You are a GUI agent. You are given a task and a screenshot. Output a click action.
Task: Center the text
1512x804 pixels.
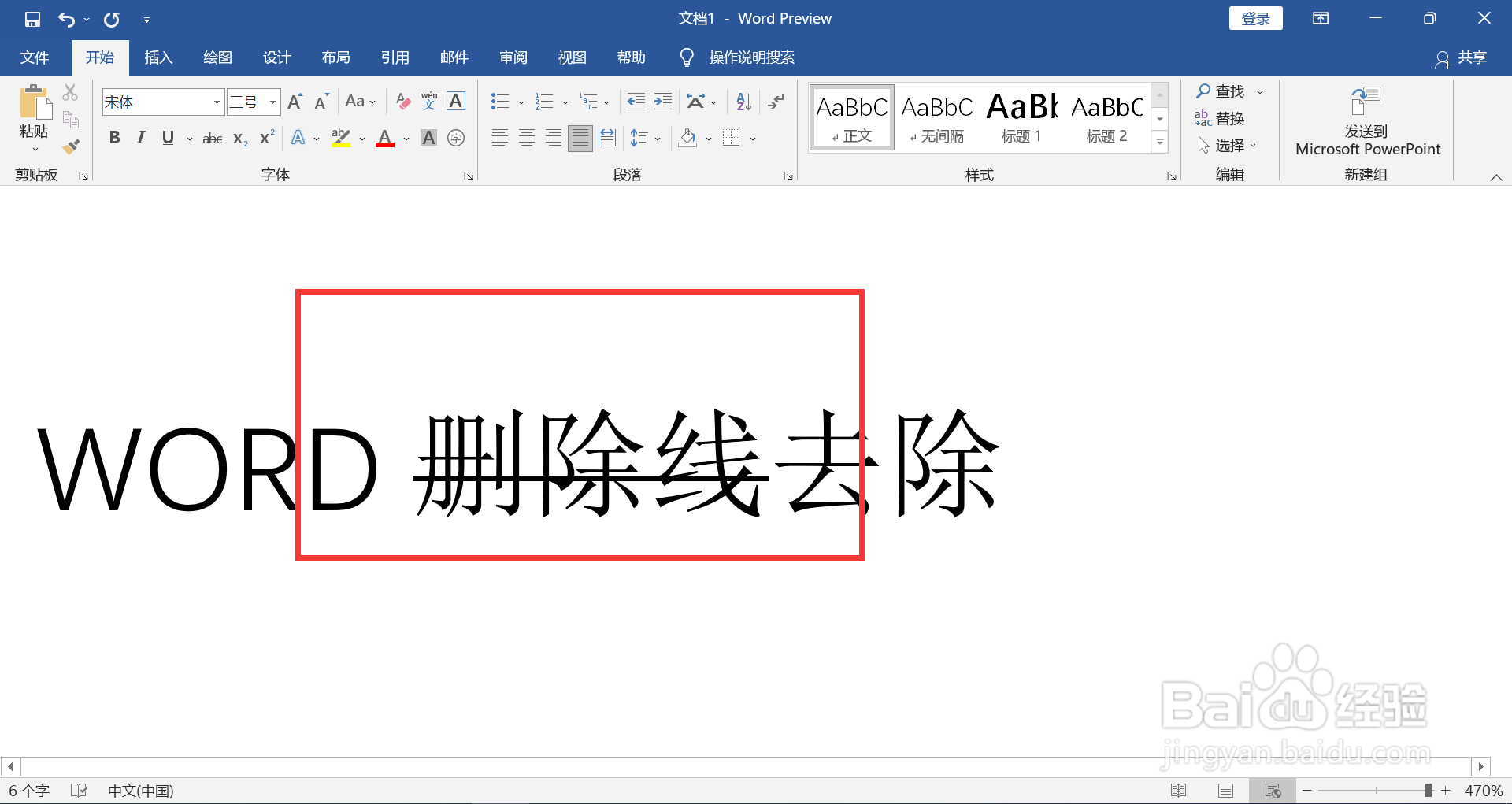coord(527,139)
